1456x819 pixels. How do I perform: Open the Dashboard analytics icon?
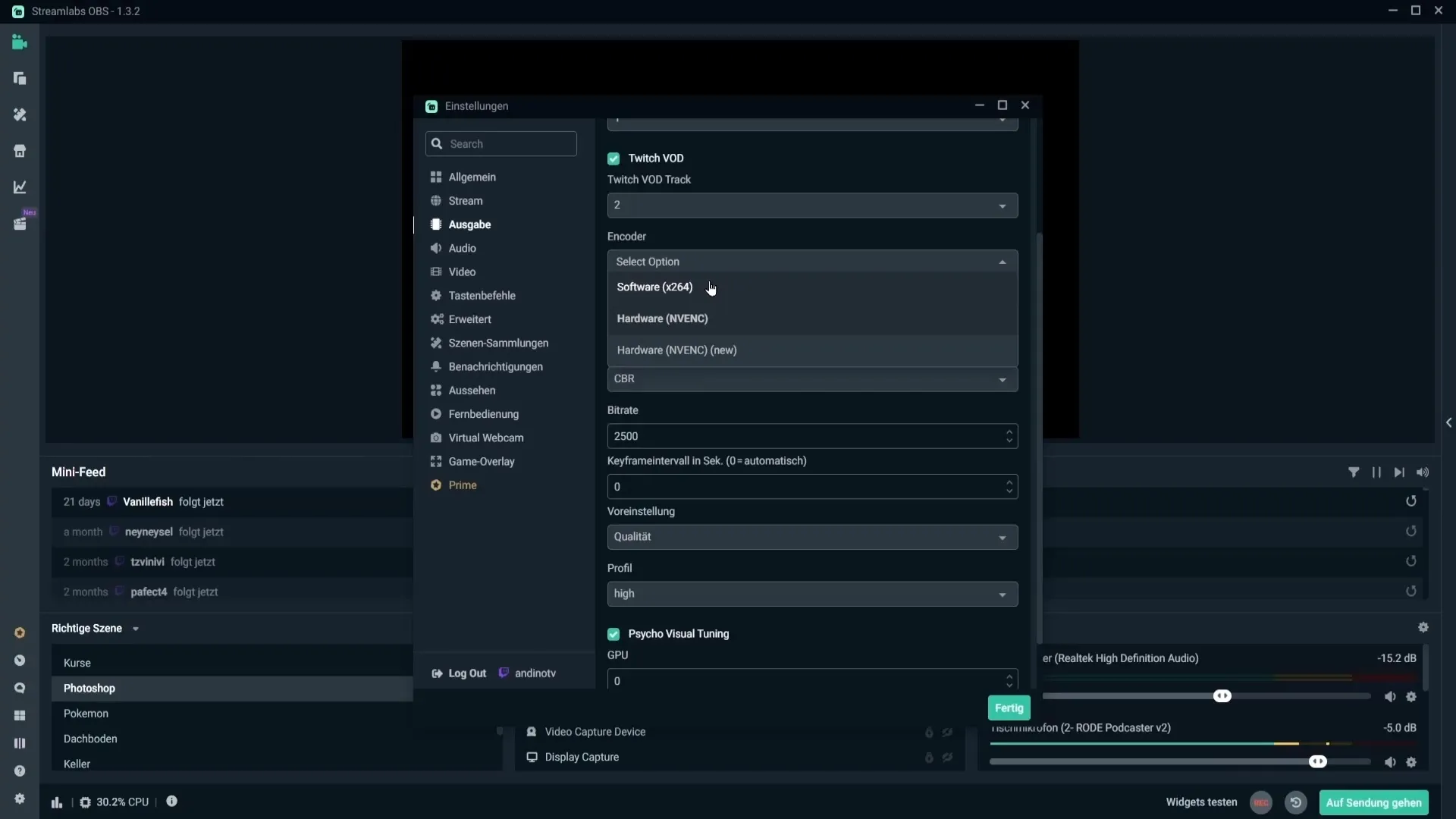click(x=20, y=187)
